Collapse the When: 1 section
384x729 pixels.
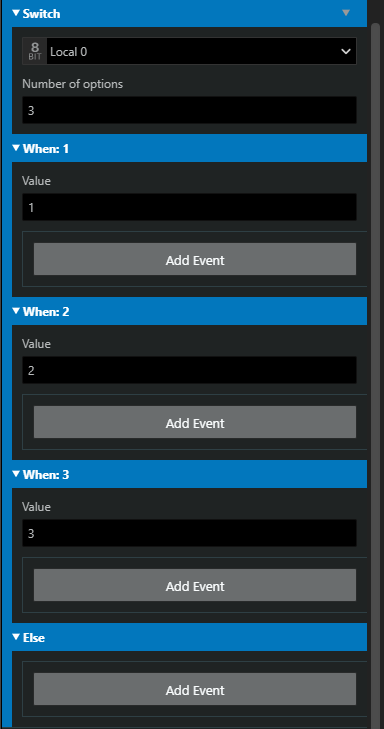click(x=16, y=148)
